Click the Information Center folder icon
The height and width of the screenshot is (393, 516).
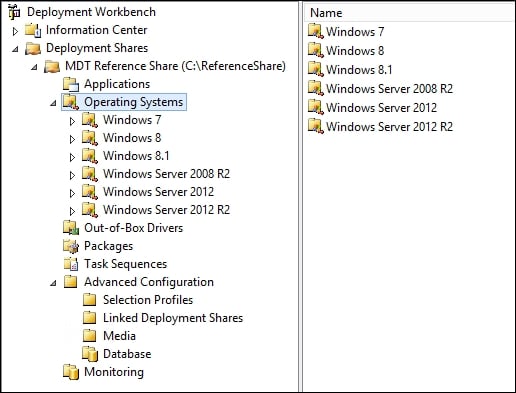click(x=33, y=30)
